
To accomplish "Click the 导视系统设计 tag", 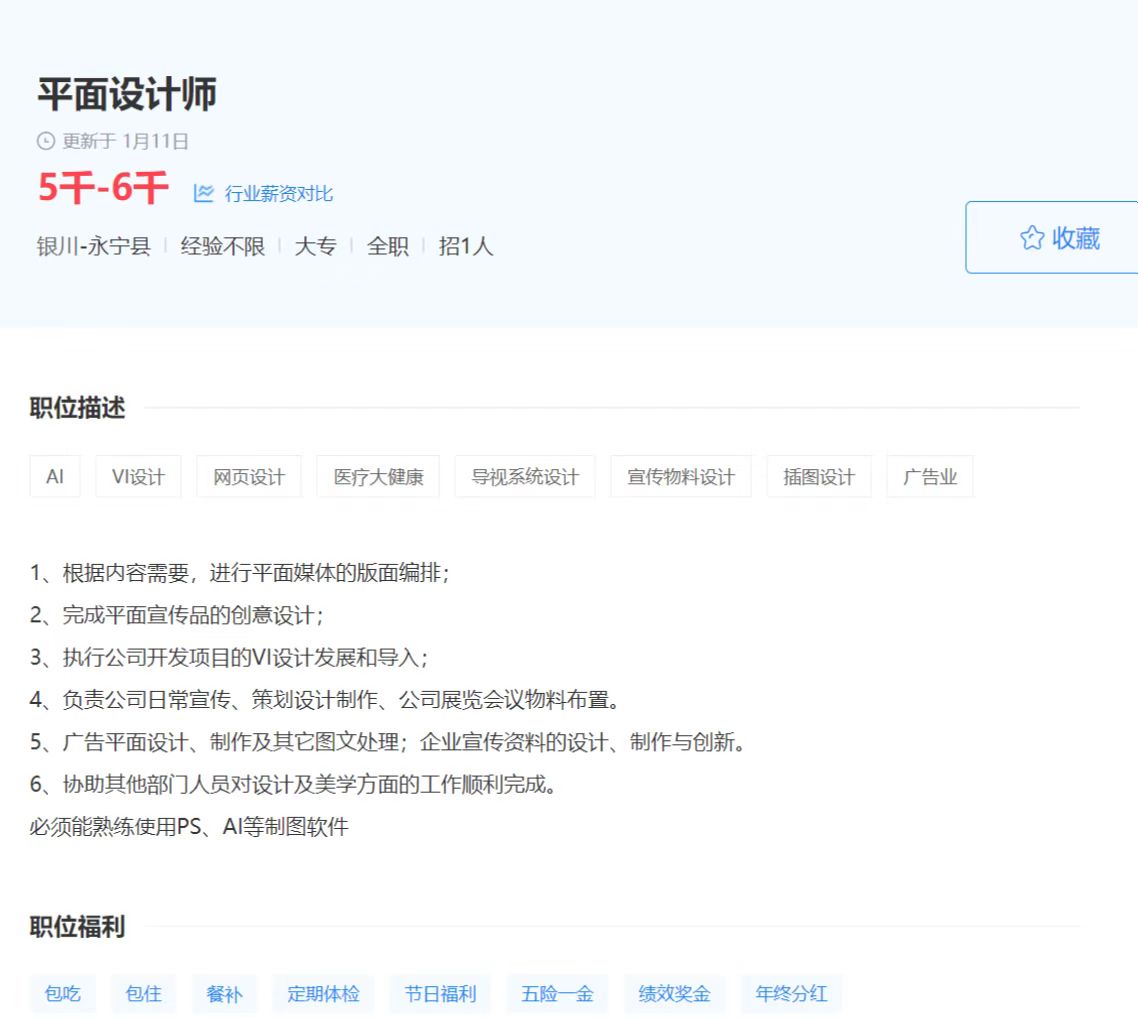I will click(x=525, y=477).
